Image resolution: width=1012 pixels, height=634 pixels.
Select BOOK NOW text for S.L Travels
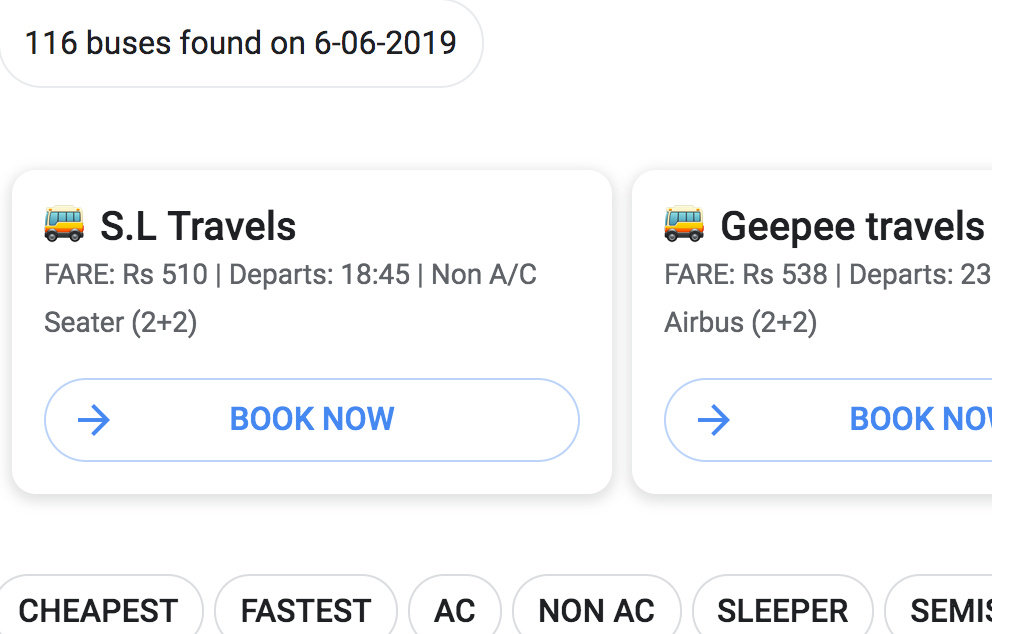[x=312, y=419]
